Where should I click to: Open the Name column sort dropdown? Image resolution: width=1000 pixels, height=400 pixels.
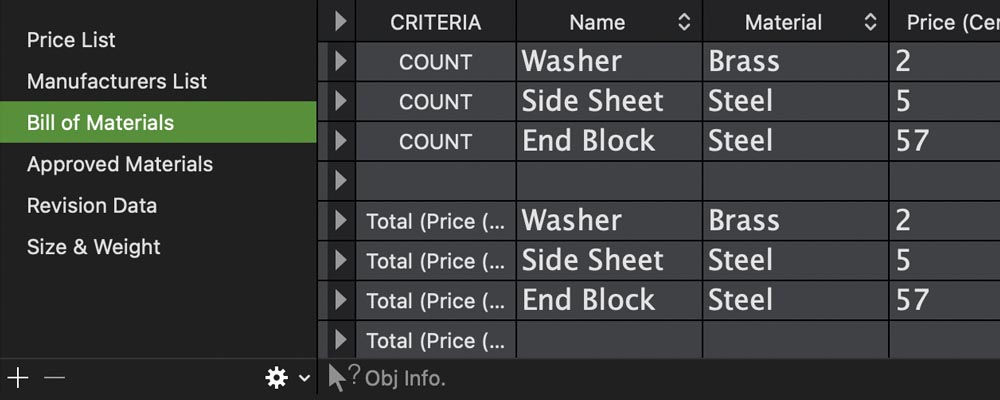tap(684, 22)
